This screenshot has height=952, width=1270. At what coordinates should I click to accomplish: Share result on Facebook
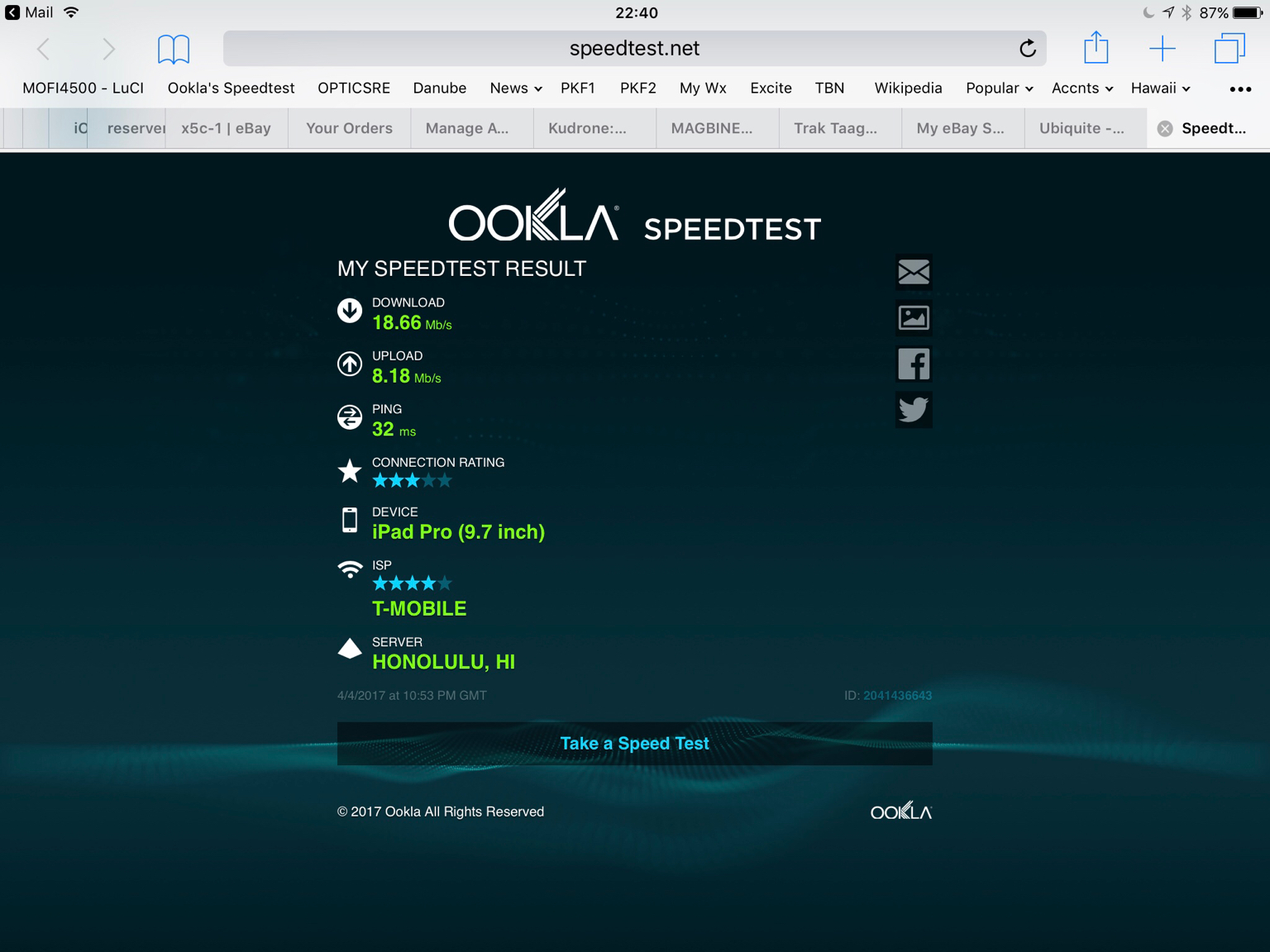[914, 364]
